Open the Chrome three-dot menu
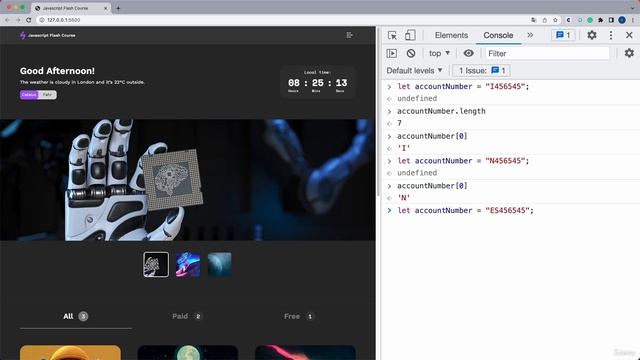640x360 pixels. pyautogui.click(x=633, y=20)
